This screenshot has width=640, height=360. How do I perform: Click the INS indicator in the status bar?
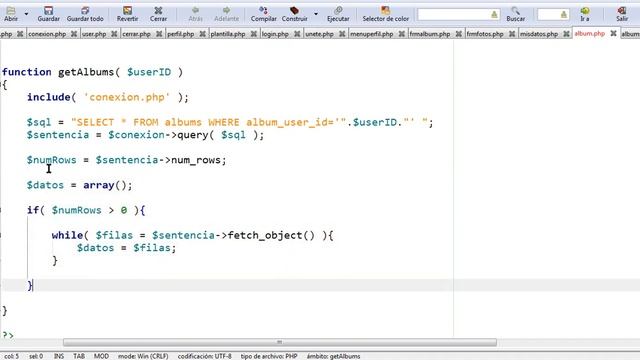click(x=59, y=356)
